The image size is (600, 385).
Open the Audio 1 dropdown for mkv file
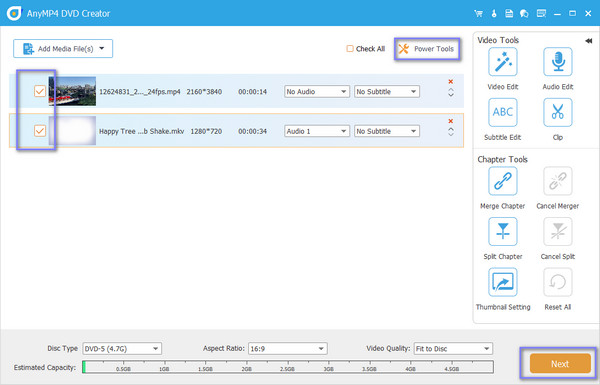[316, 131]
